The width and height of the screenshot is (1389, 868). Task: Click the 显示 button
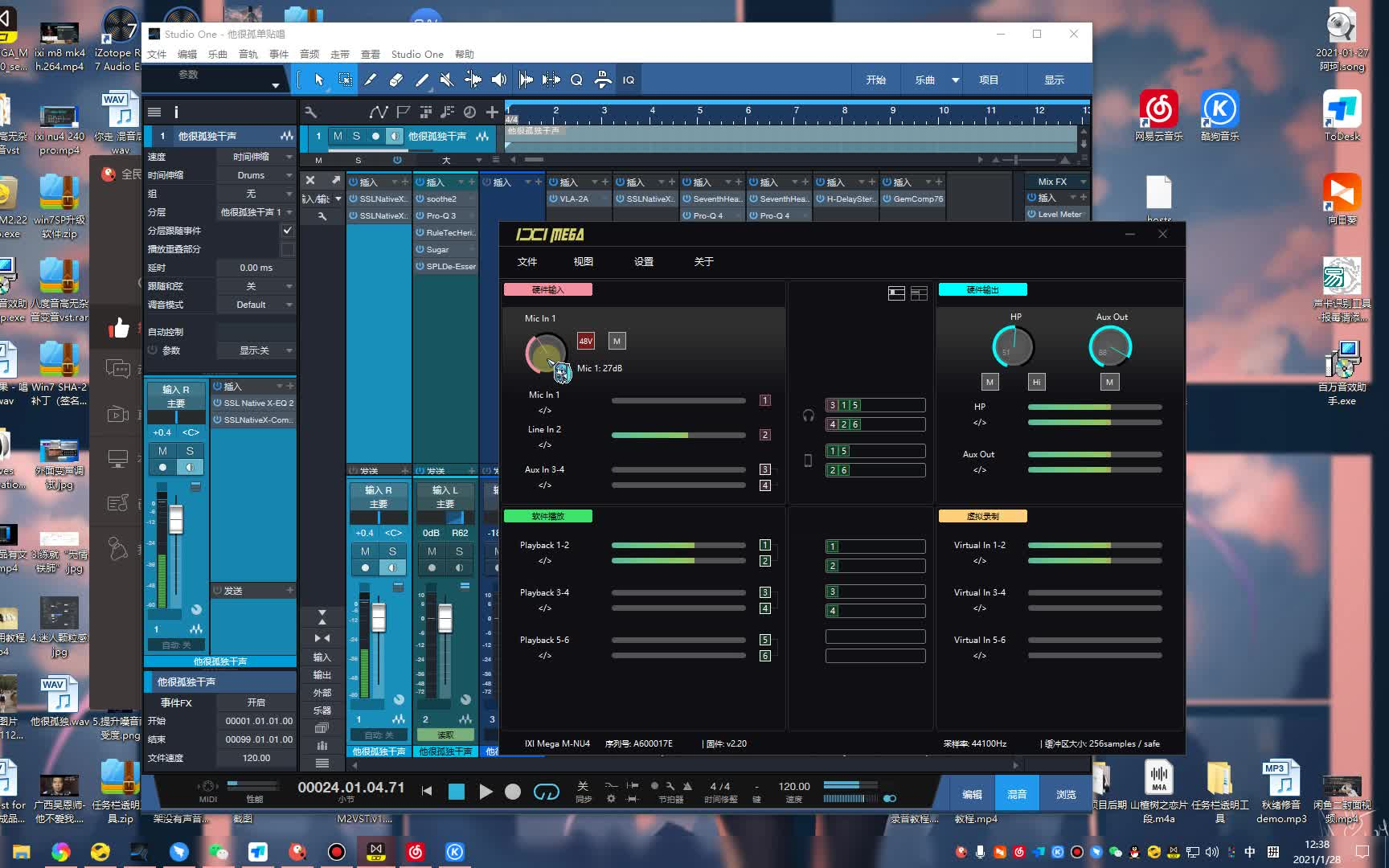(1054, 80)
